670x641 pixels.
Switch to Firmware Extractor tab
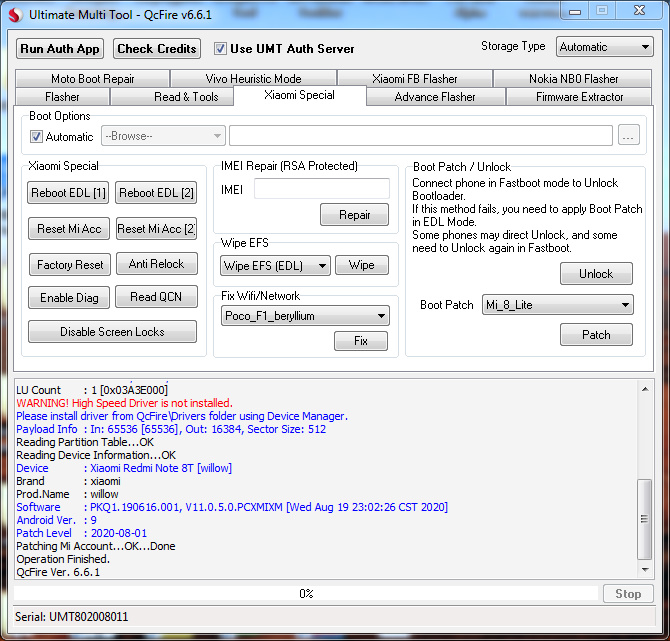point(579,97)
